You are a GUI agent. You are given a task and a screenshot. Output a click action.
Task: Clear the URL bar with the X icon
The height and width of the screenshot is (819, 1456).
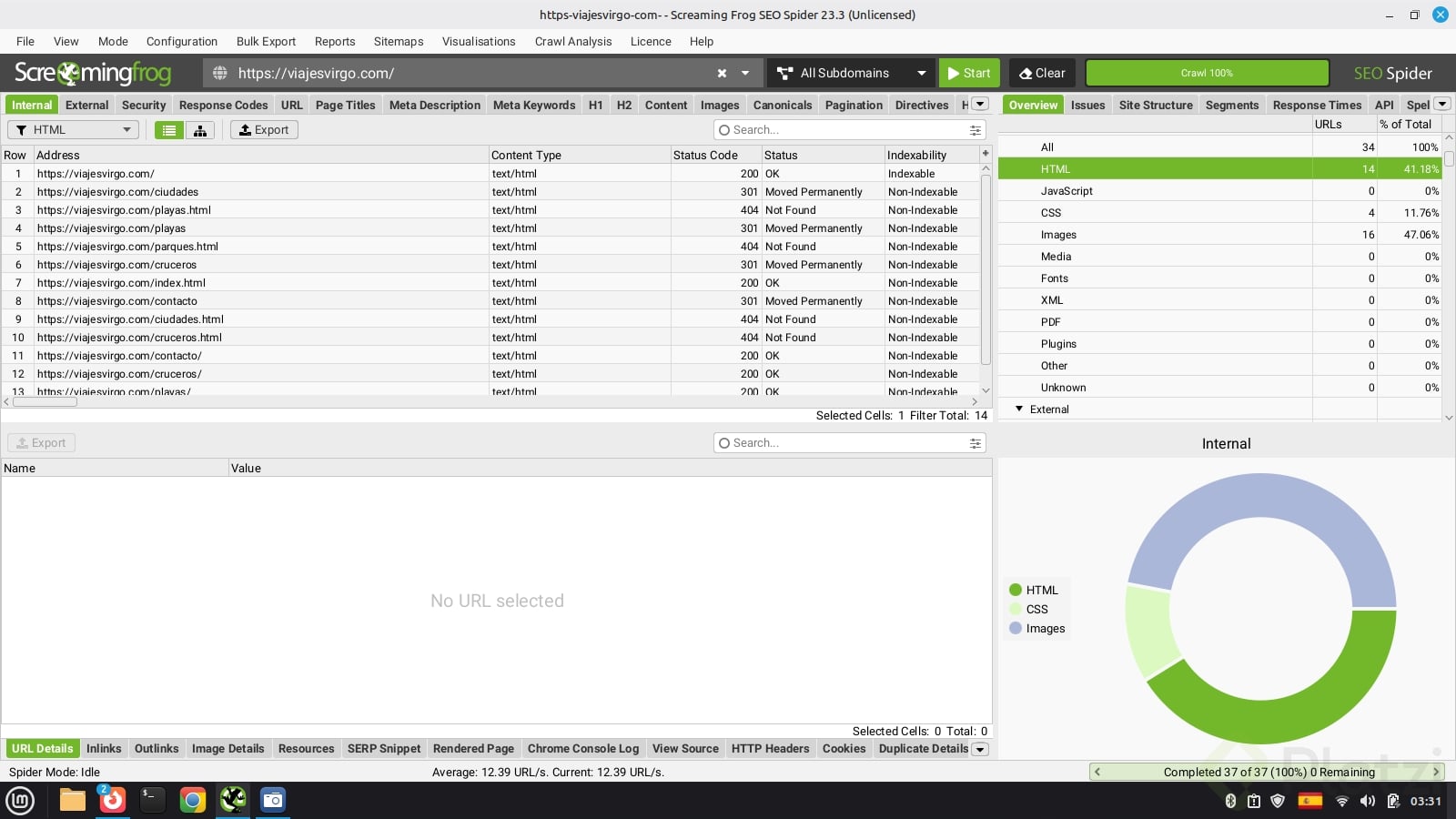click(722, 73)
